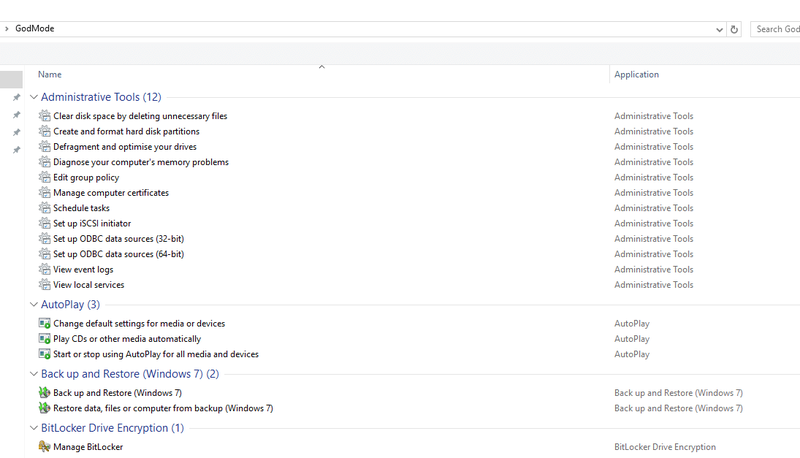
Task: Click icon for Restore data from backup
Action: (45, 408)
